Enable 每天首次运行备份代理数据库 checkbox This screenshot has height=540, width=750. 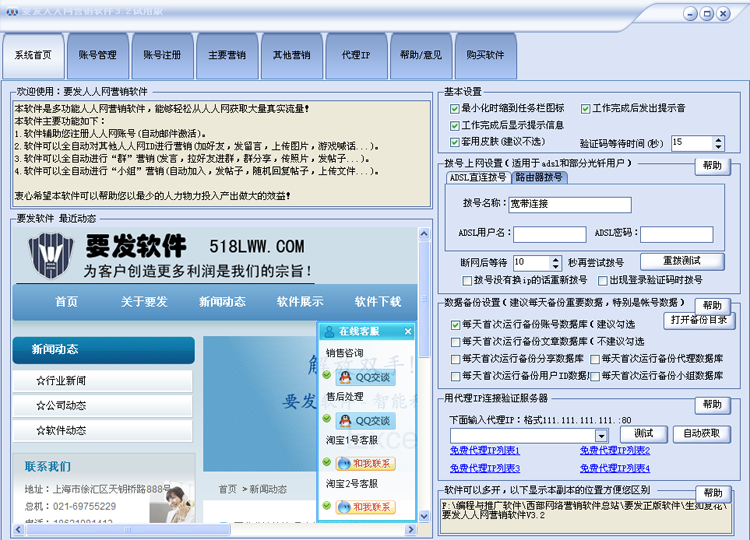coord(595,359)
